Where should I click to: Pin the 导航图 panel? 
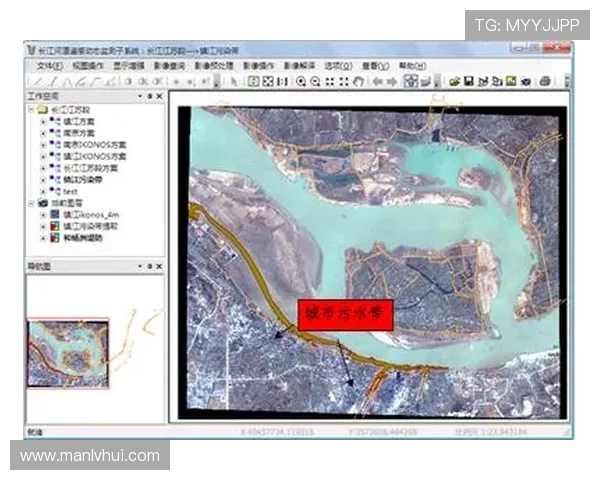150,266
